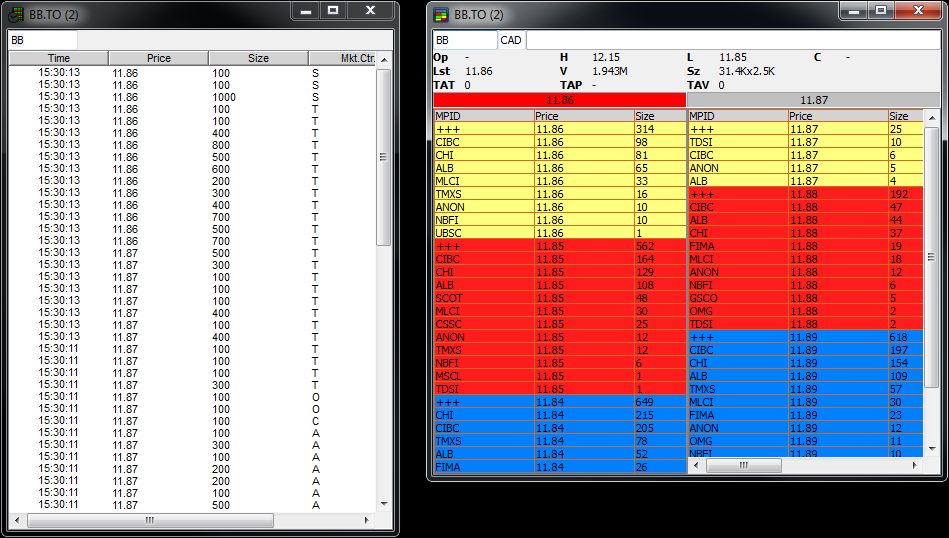Click right arrow on time and sales horizontal scrollbar
The width and height of the screenshot is (949, 538).
[x=369, y=520]
